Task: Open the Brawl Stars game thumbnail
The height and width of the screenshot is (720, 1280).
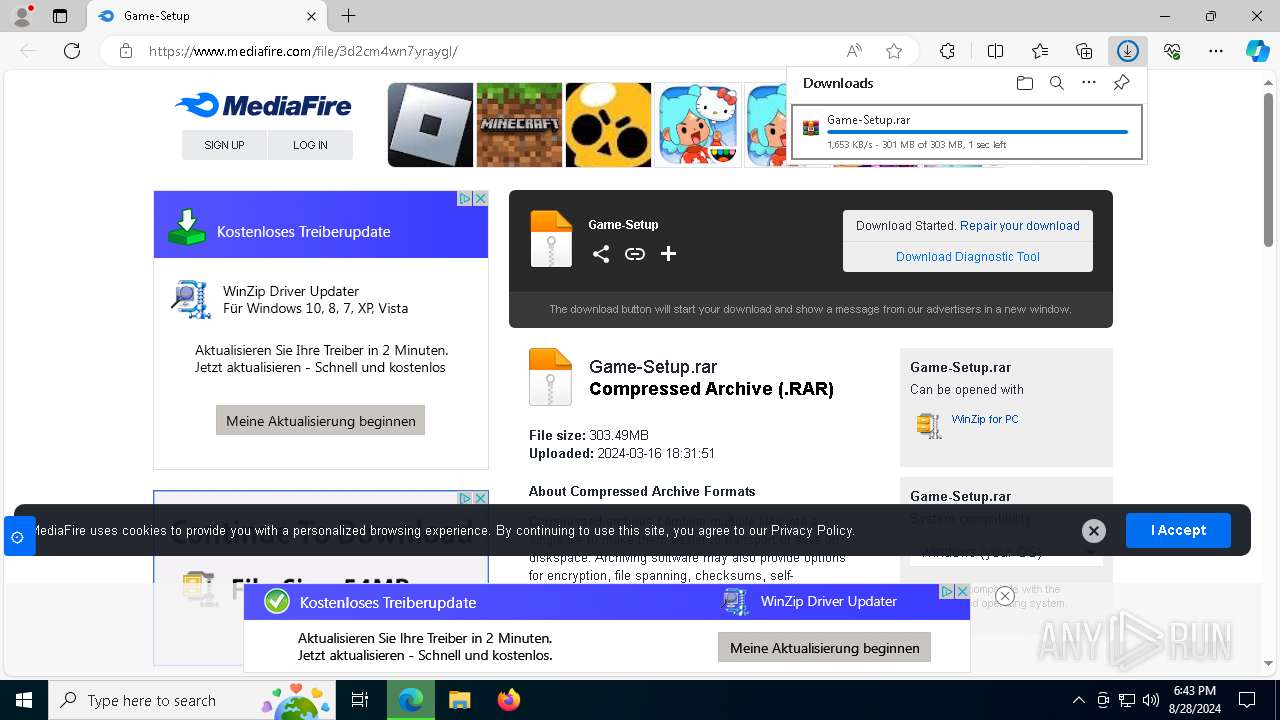Action: click(608, 125)
